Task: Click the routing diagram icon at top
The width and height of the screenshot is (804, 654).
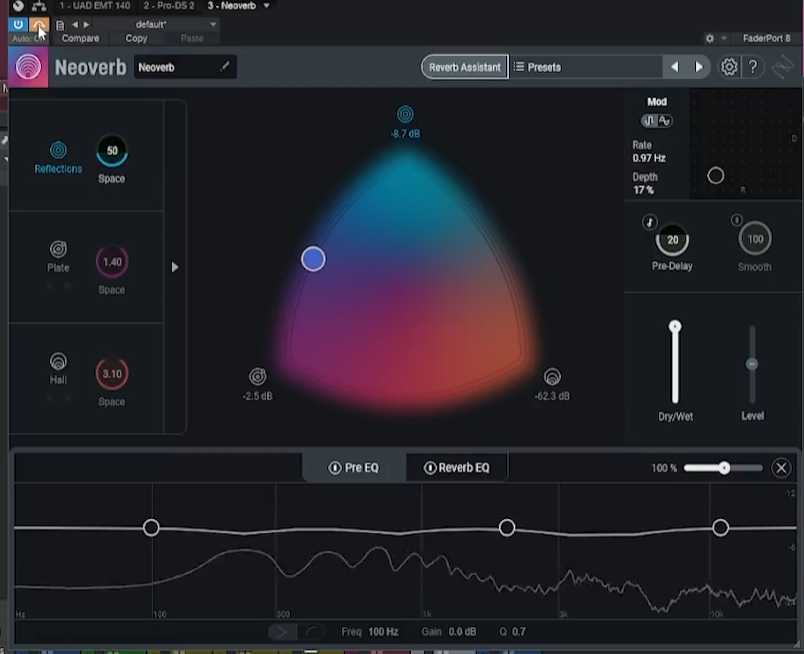Action: 39,6
